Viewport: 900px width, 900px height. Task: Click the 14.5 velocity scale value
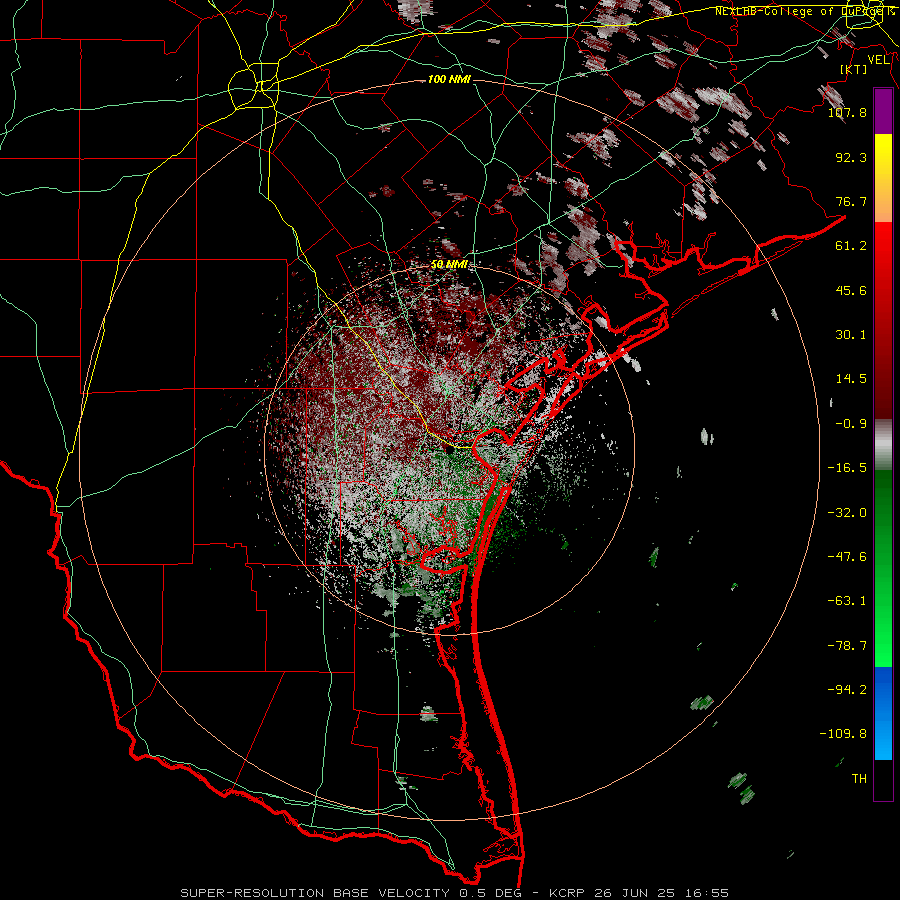(x=851, y=379)
